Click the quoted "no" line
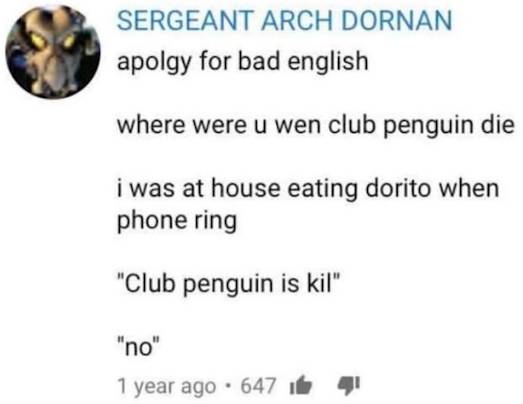523x404 pixels. (139, 347)
